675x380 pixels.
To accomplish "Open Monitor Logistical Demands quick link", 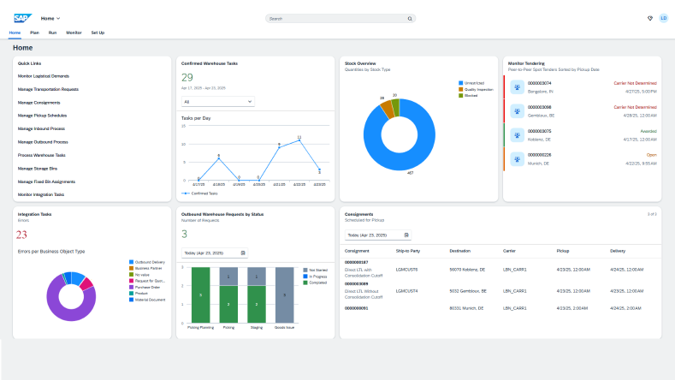I will coord(43,76).
